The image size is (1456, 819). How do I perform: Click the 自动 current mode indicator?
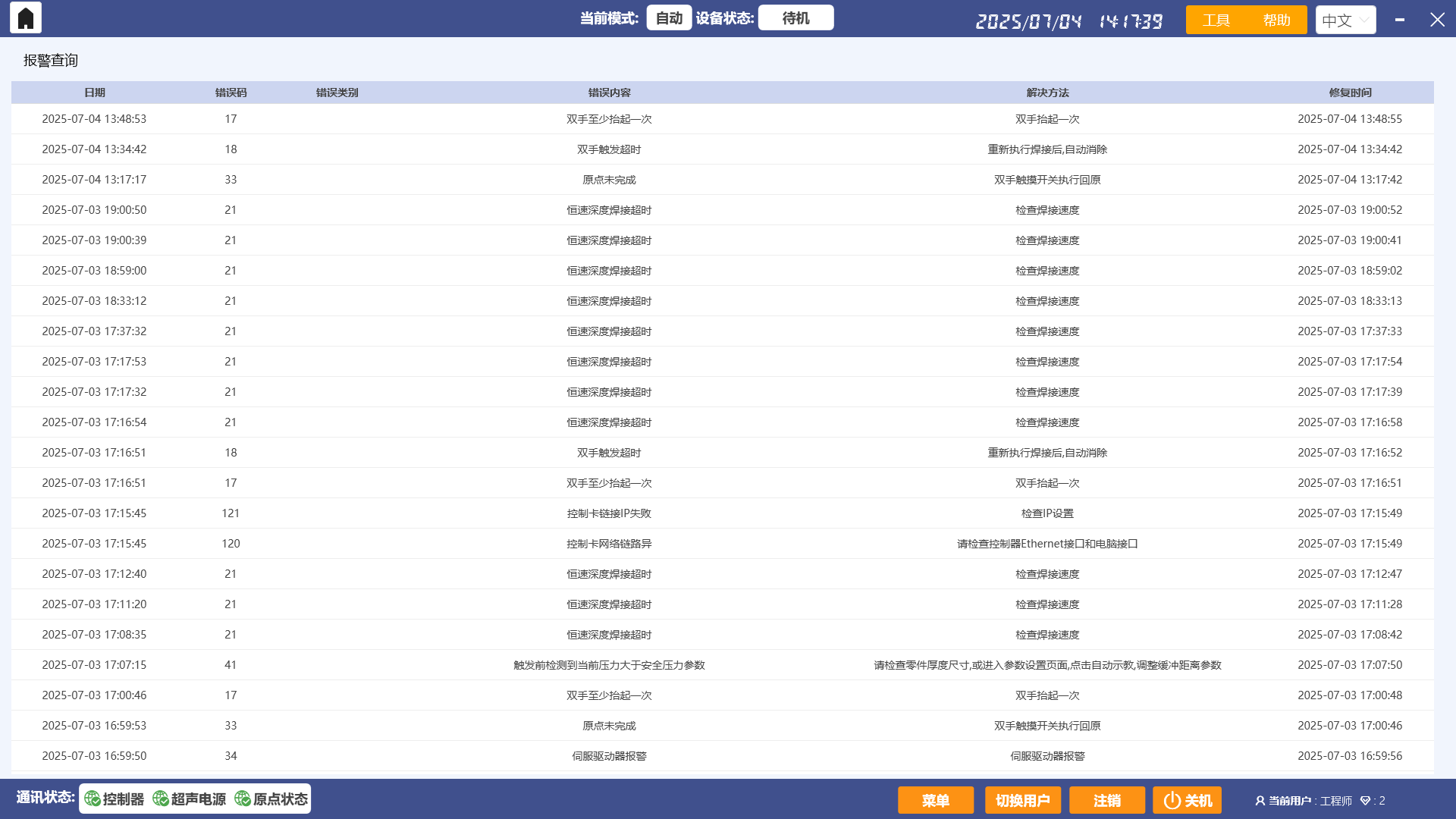[x=669, y=17]
